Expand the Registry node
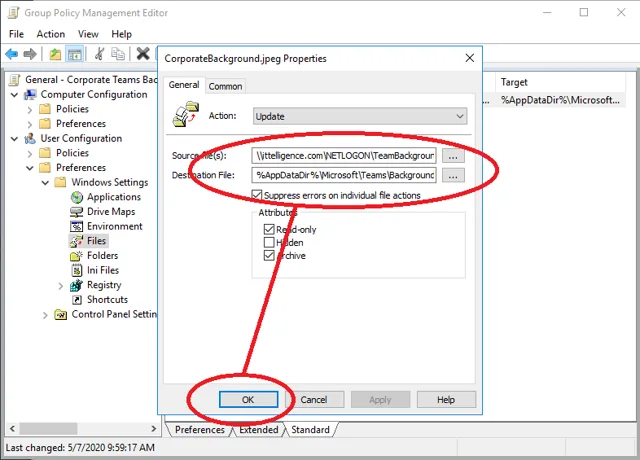This screenshot has width=640, height=460. (61, 286)
